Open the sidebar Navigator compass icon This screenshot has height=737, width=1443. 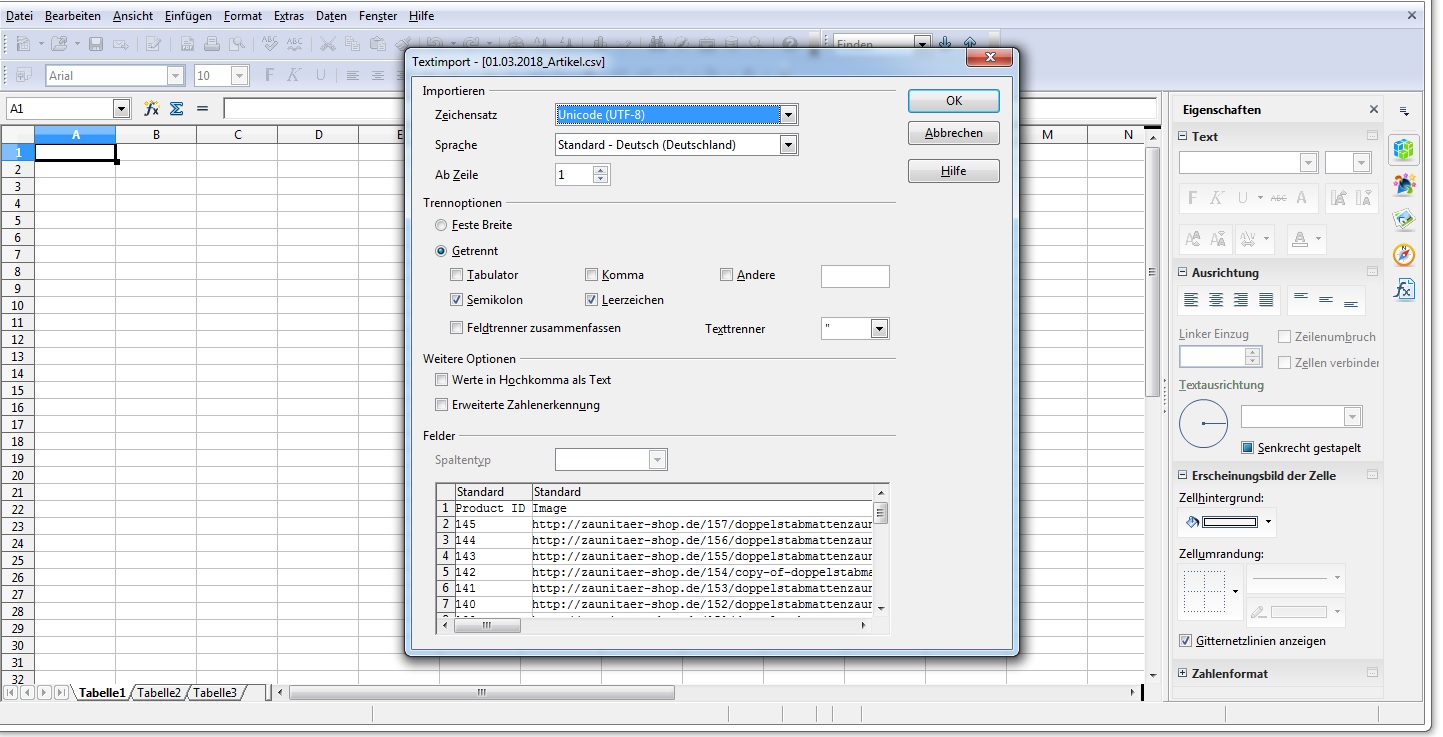[x=1404, y=254]
